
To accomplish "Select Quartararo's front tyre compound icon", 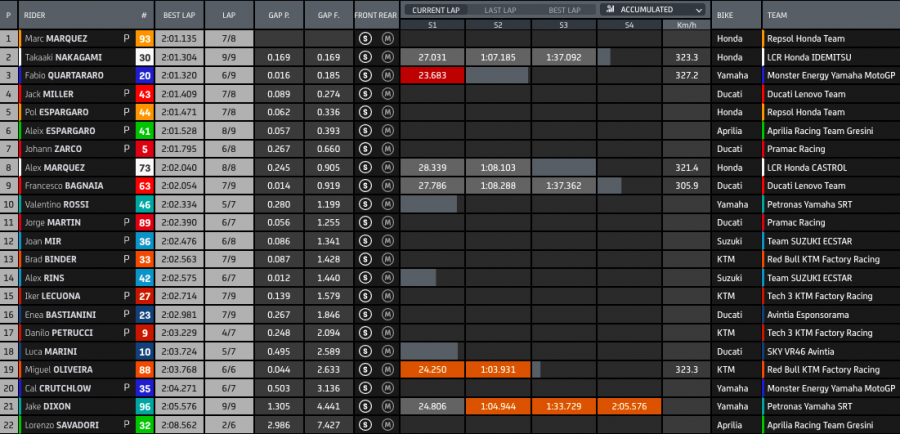I will [366, 76].
